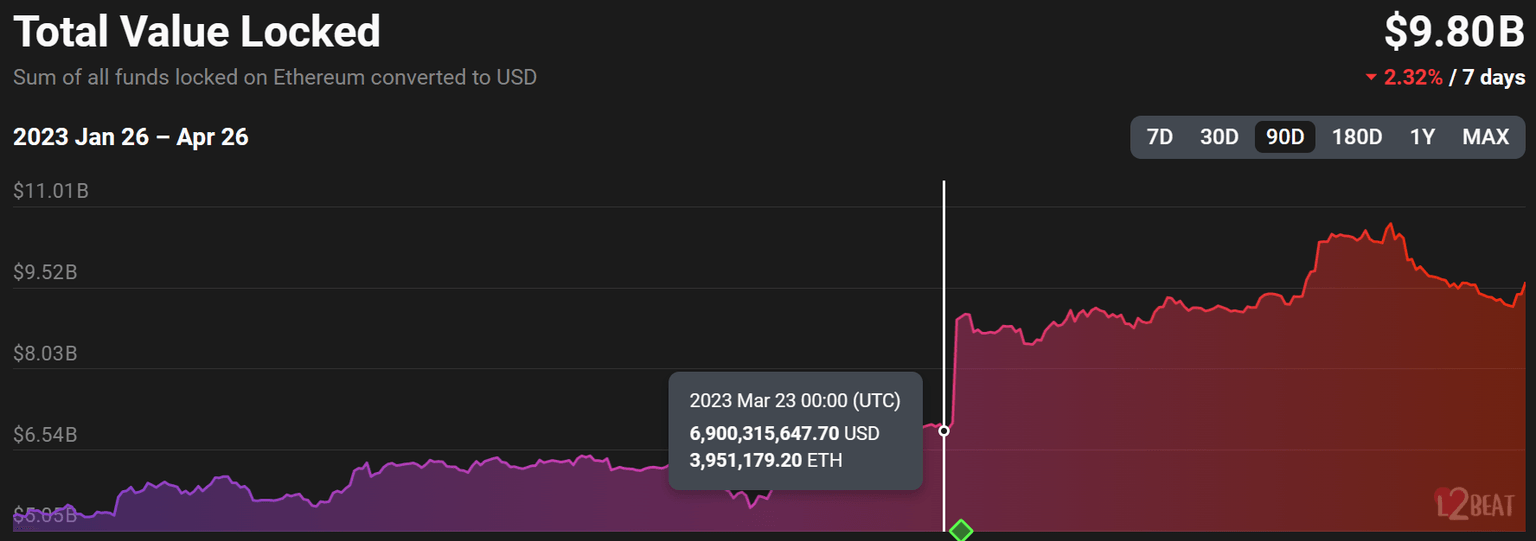Click the $8.03B y-axis label
The width and height of the screenshot is (1536, 541).
tap(46, 354)
